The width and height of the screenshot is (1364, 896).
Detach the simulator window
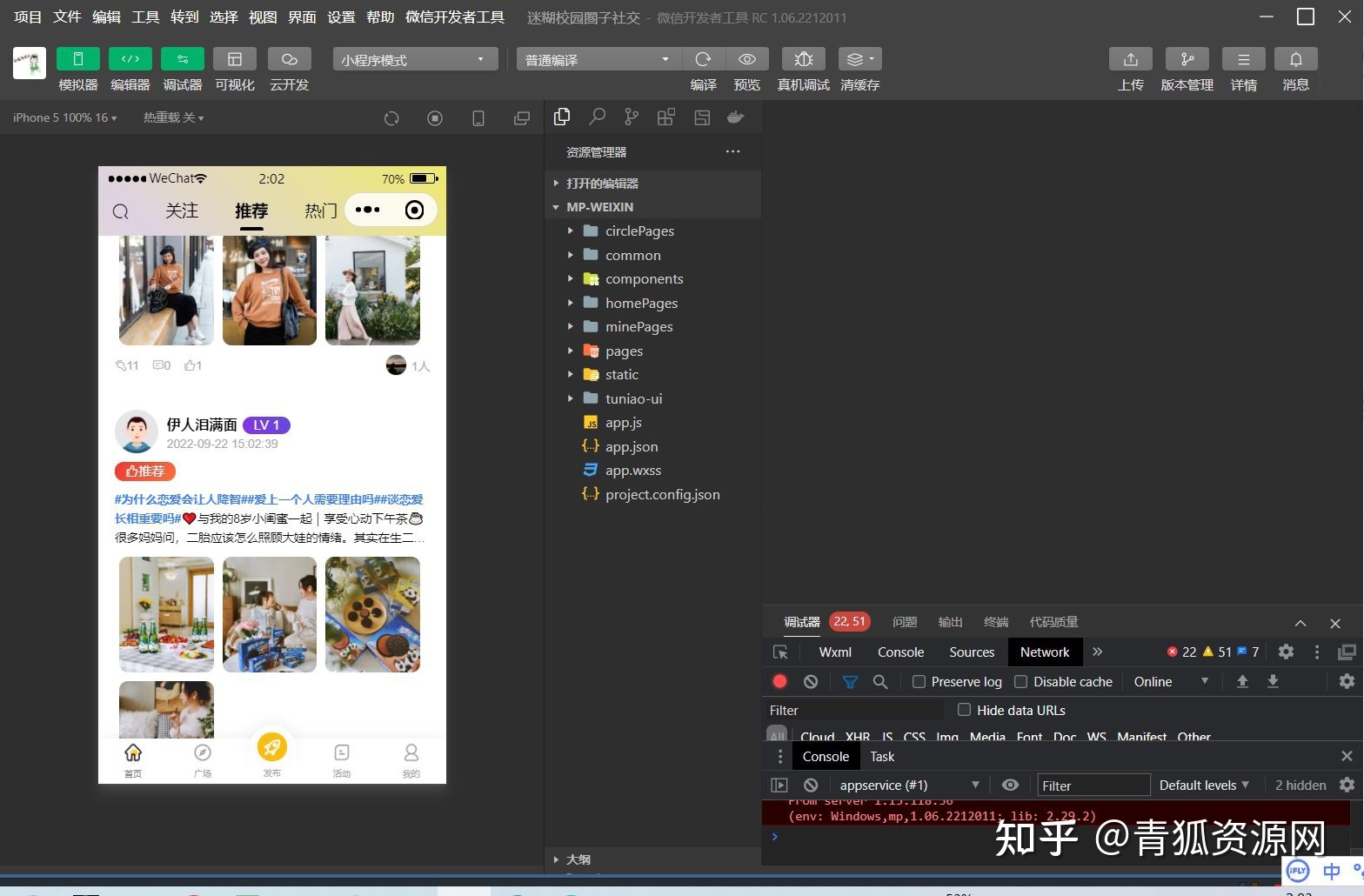pos(522,118)
